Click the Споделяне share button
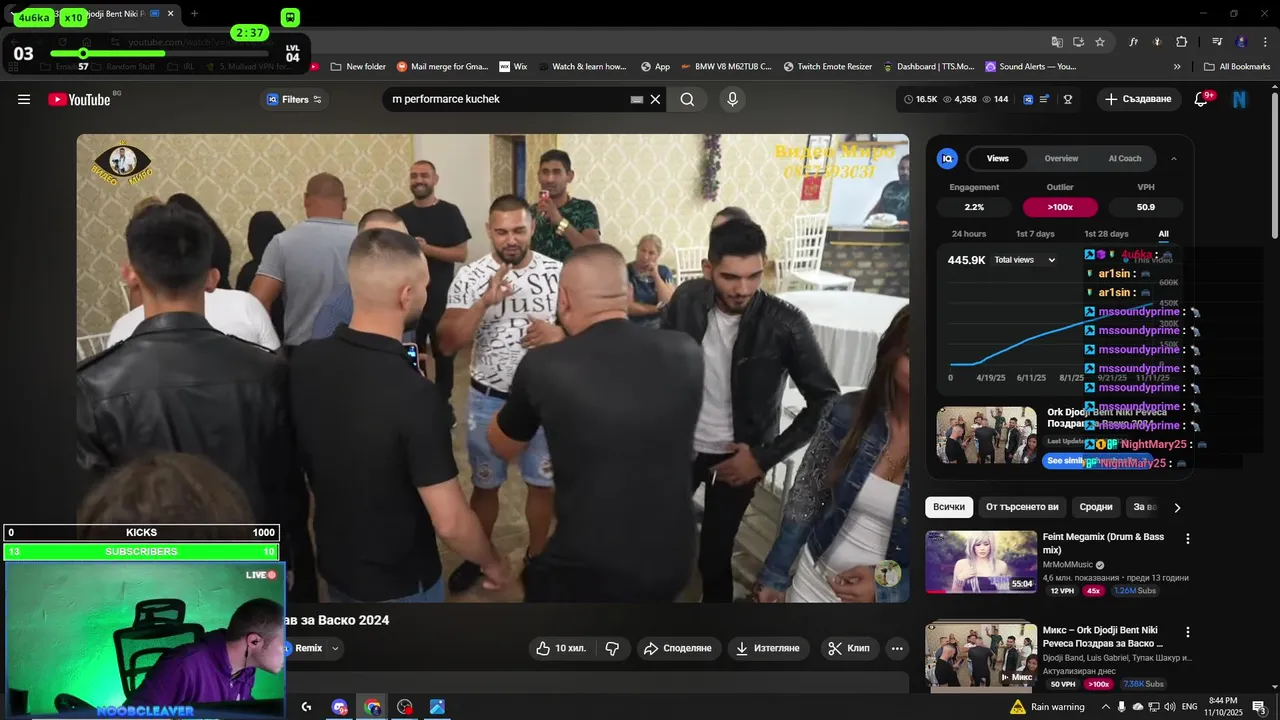Screen dimensions: 1280x720 click(x=677, y=648)
